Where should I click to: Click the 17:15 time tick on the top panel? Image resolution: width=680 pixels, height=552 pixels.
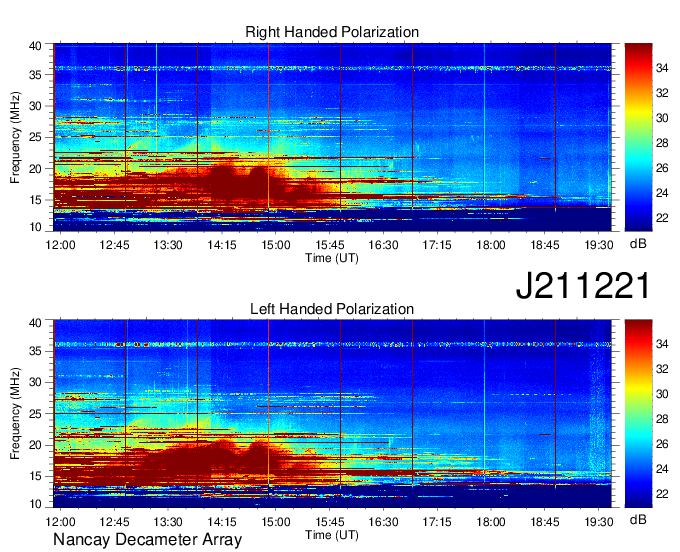click(437, 245)
